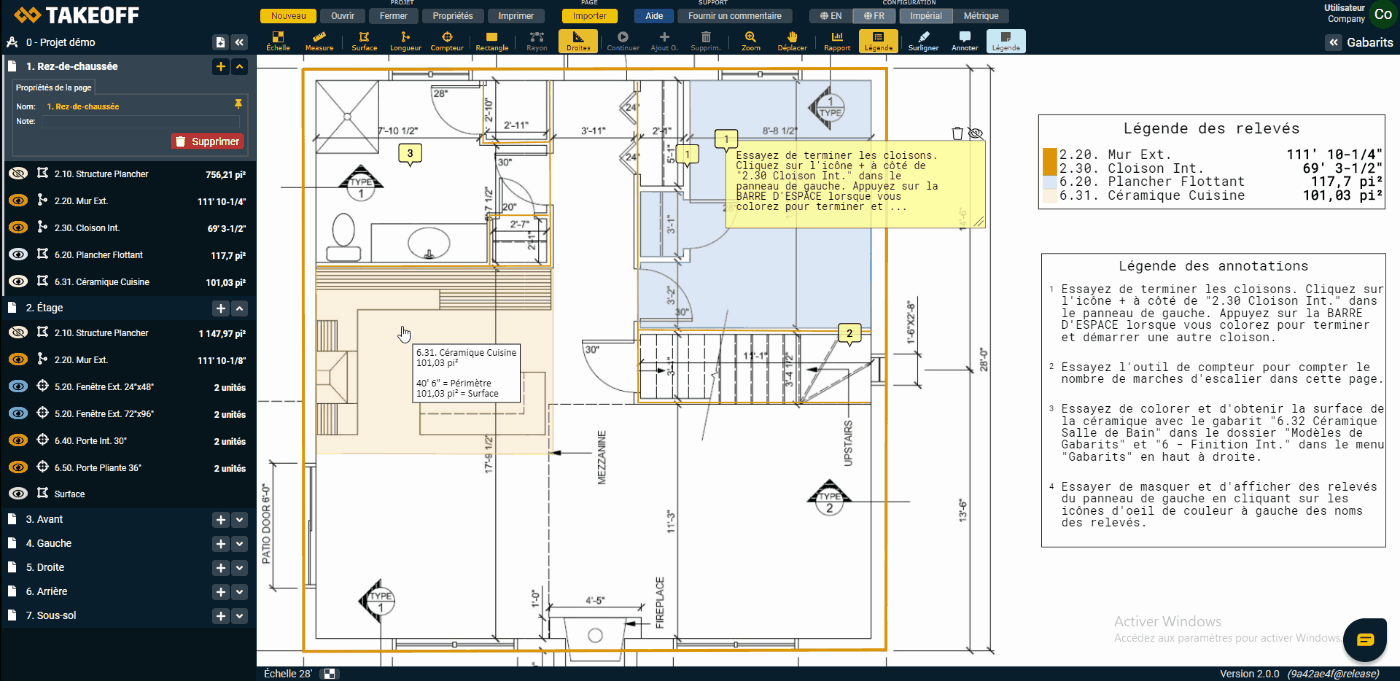This screenshot has width=1400, height=681.
Task: Click the Importer page button
Action: point(589,16)
